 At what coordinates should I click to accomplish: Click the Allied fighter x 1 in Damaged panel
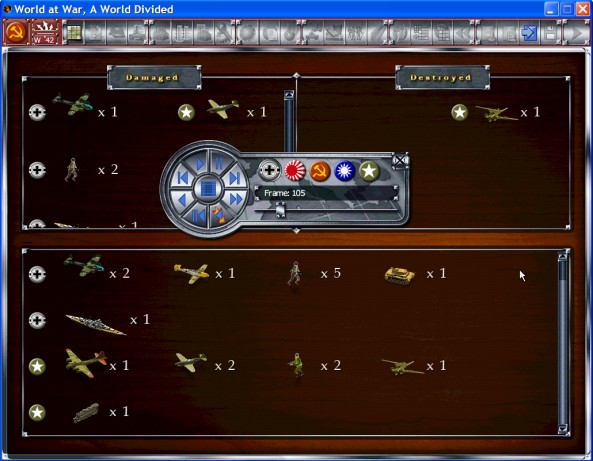click(x=223, y=109)
